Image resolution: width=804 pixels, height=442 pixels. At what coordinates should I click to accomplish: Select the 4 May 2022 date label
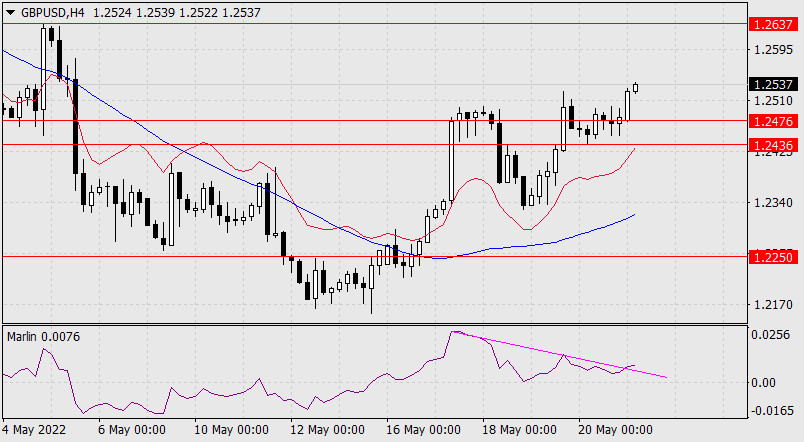coord(34,429)
